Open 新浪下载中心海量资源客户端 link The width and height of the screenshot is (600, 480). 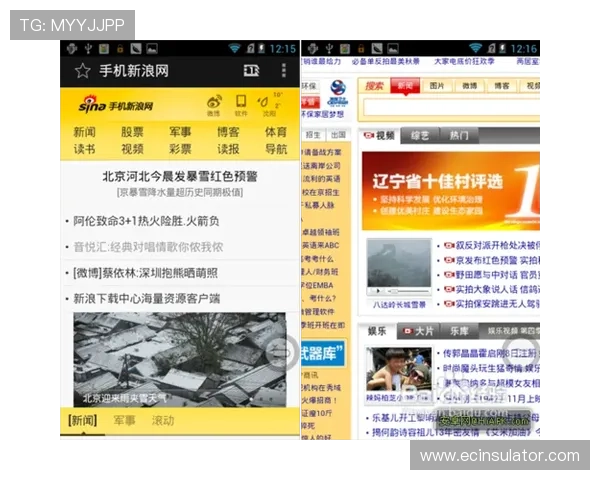(147, 299)
